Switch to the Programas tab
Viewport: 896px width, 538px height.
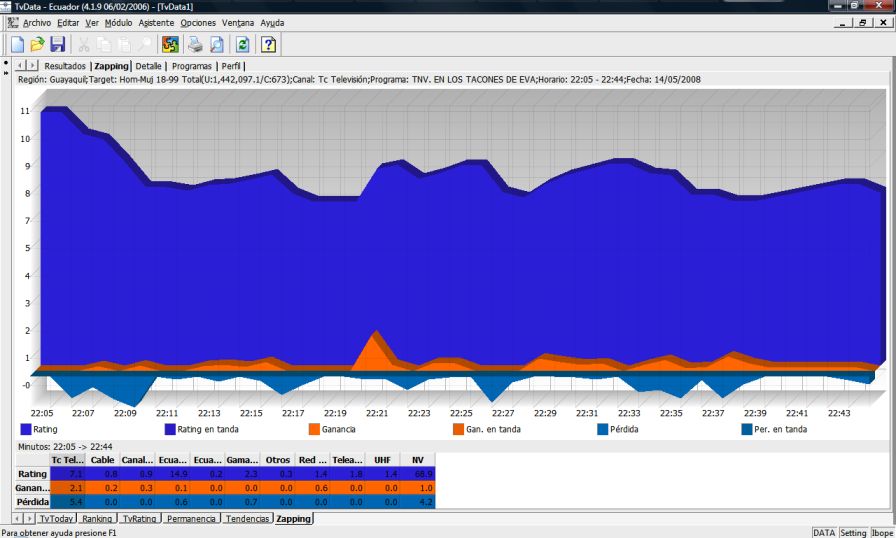191,66
